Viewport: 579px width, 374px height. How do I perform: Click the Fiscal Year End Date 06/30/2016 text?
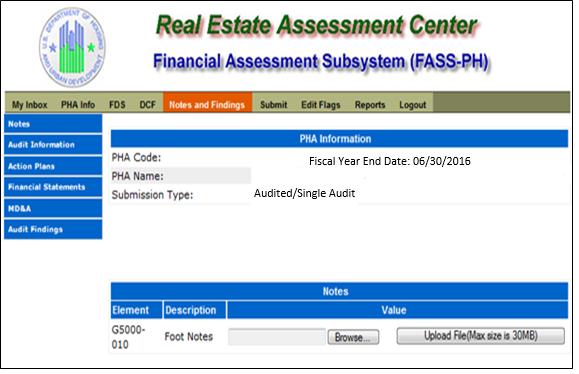pyautogui.click(x=390, y=161)
